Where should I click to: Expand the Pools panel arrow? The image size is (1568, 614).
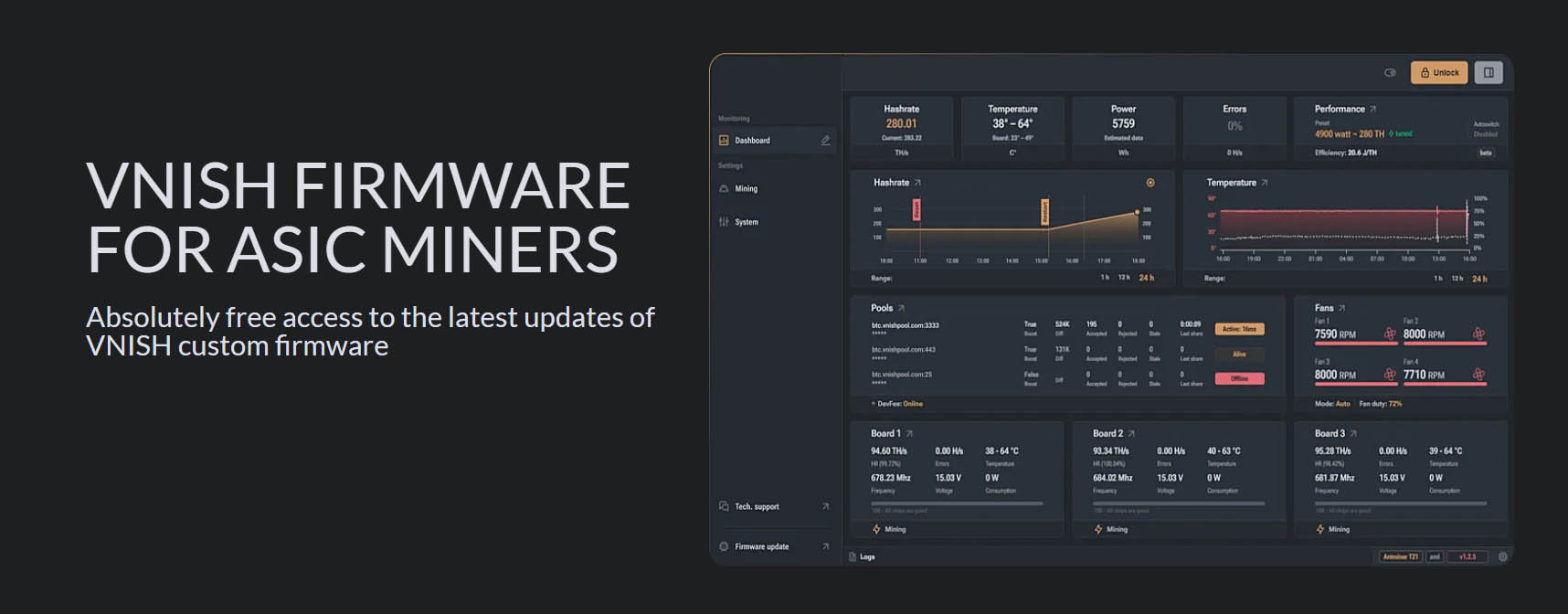point(901,308)
